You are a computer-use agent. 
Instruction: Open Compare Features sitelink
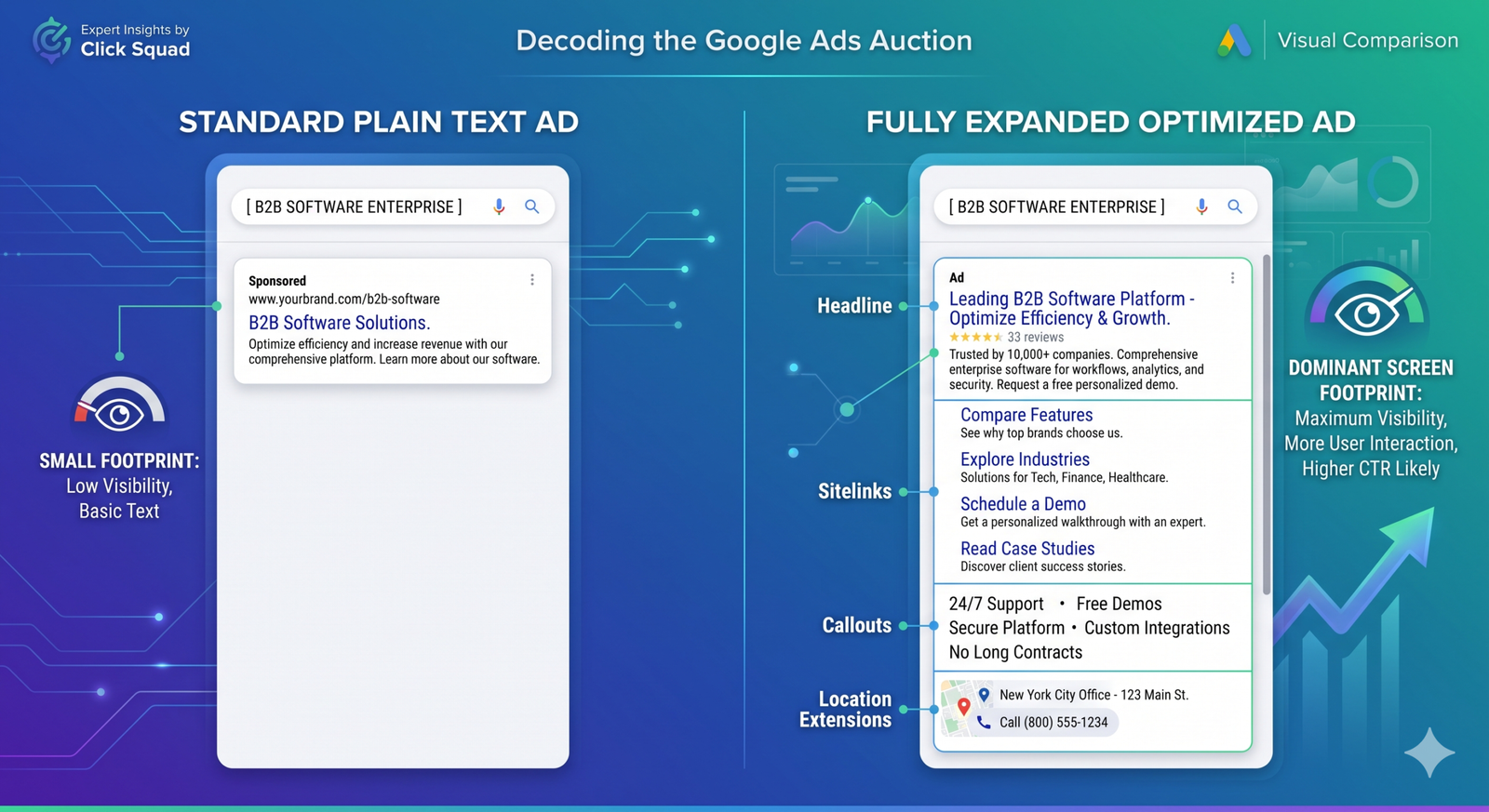click(1026, 415)
